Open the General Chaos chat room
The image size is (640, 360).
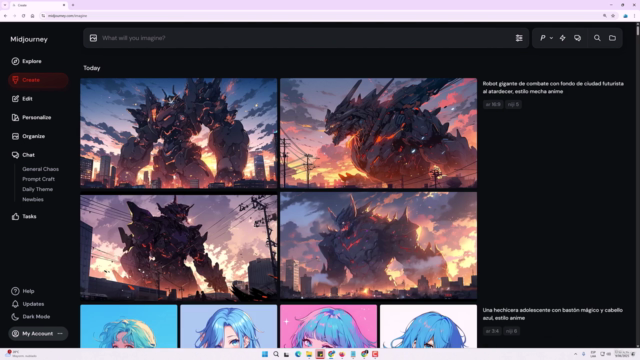point(40,169)
